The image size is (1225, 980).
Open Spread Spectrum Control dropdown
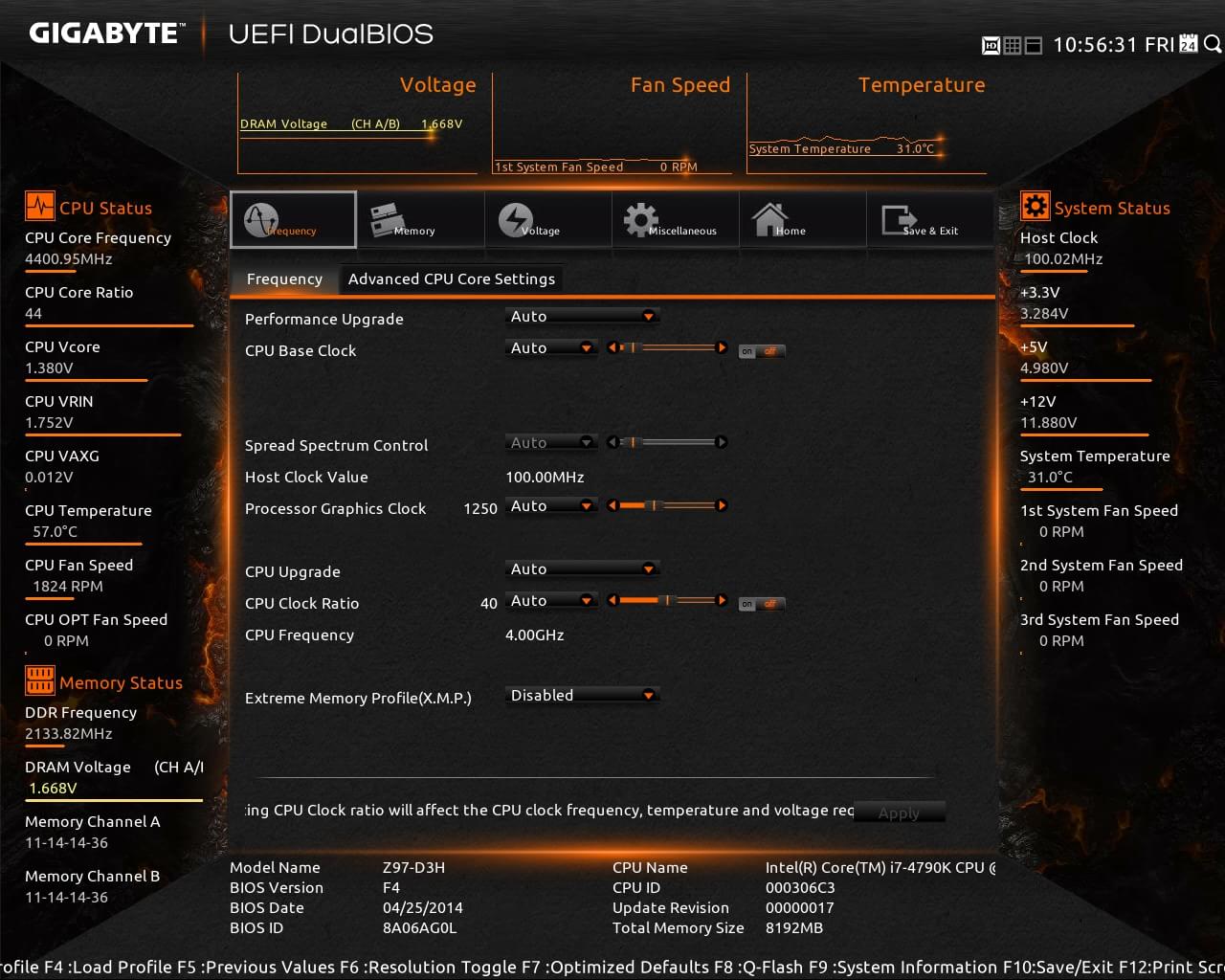[x=551, y=442]
